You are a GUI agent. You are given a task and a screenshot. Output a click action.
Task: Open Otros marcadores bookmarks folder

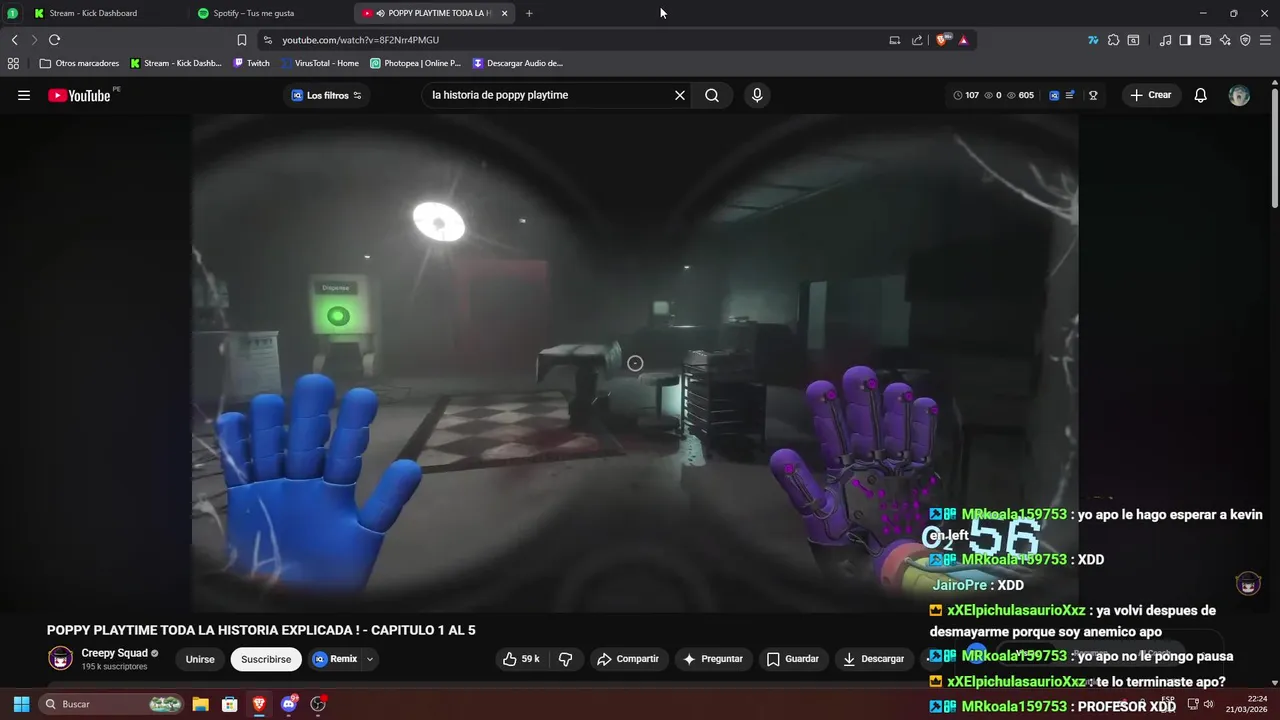[79, 63]
